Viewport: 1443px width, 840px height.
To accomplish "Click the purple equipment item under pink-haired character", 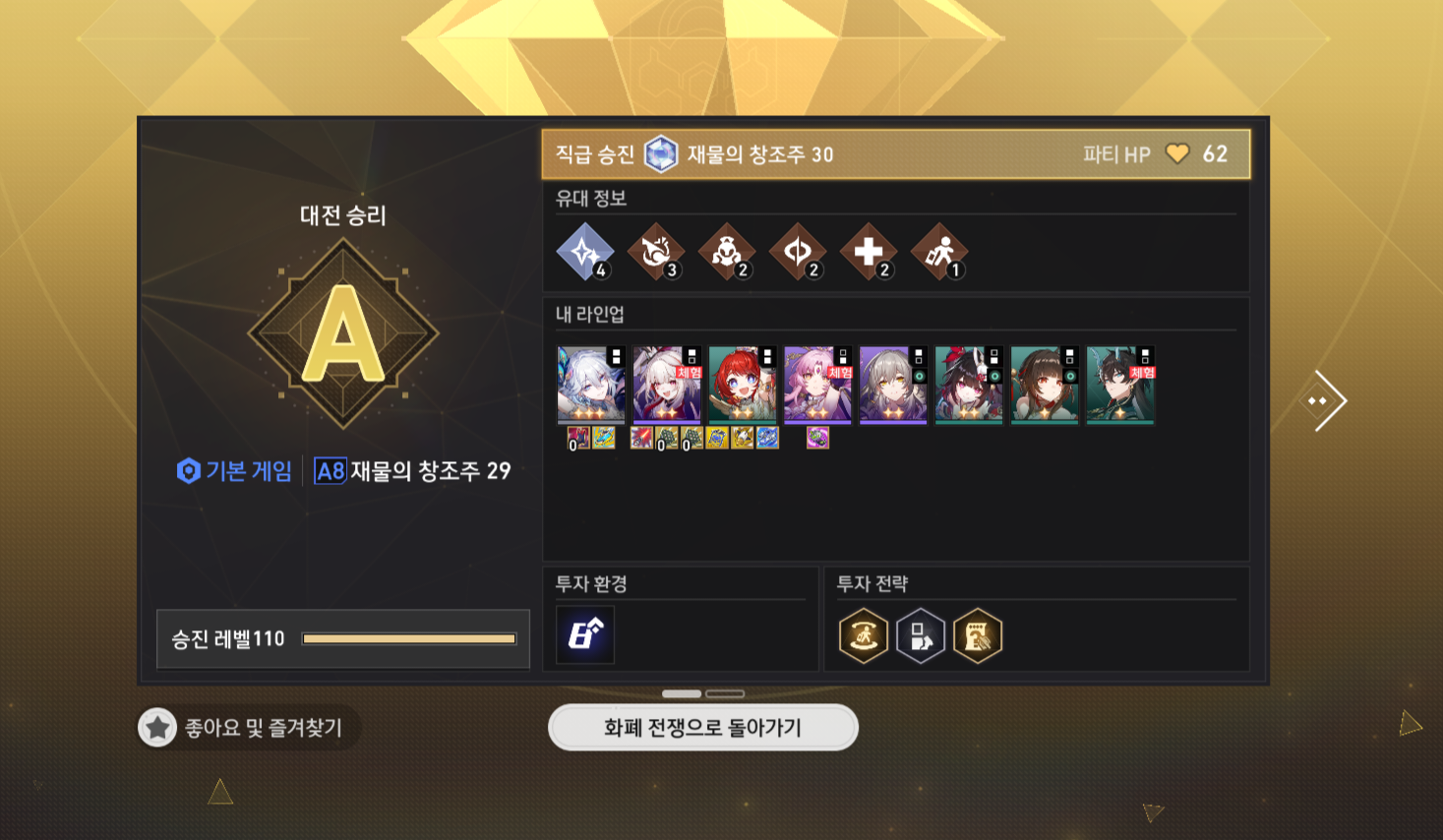I will pyautogui.click(x=817, y=438).
